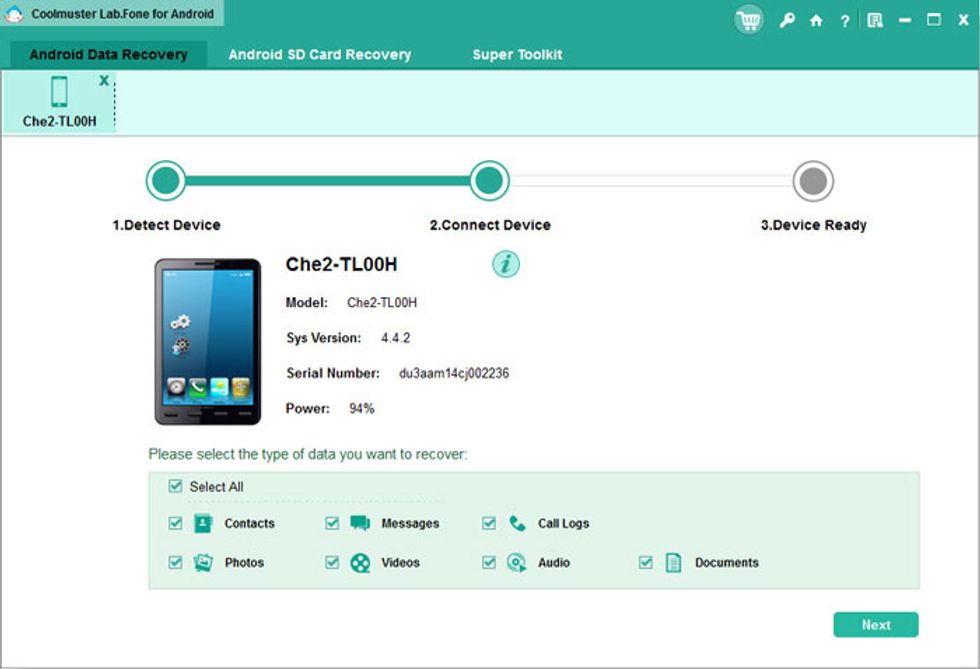Click the Next button
The width and height of the screenshot is (980, 669).
tap(876, 625)
